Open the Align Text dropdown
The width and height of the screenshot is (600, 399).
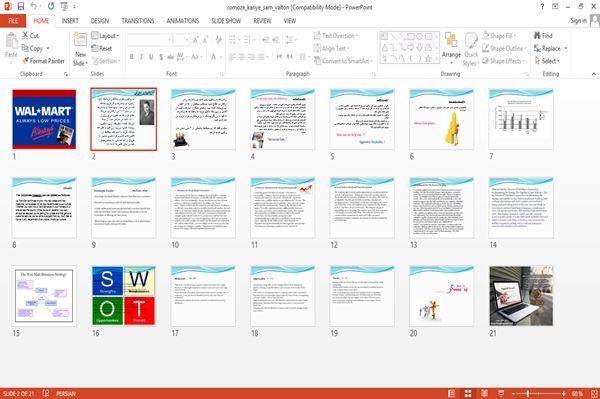(331, 48)
